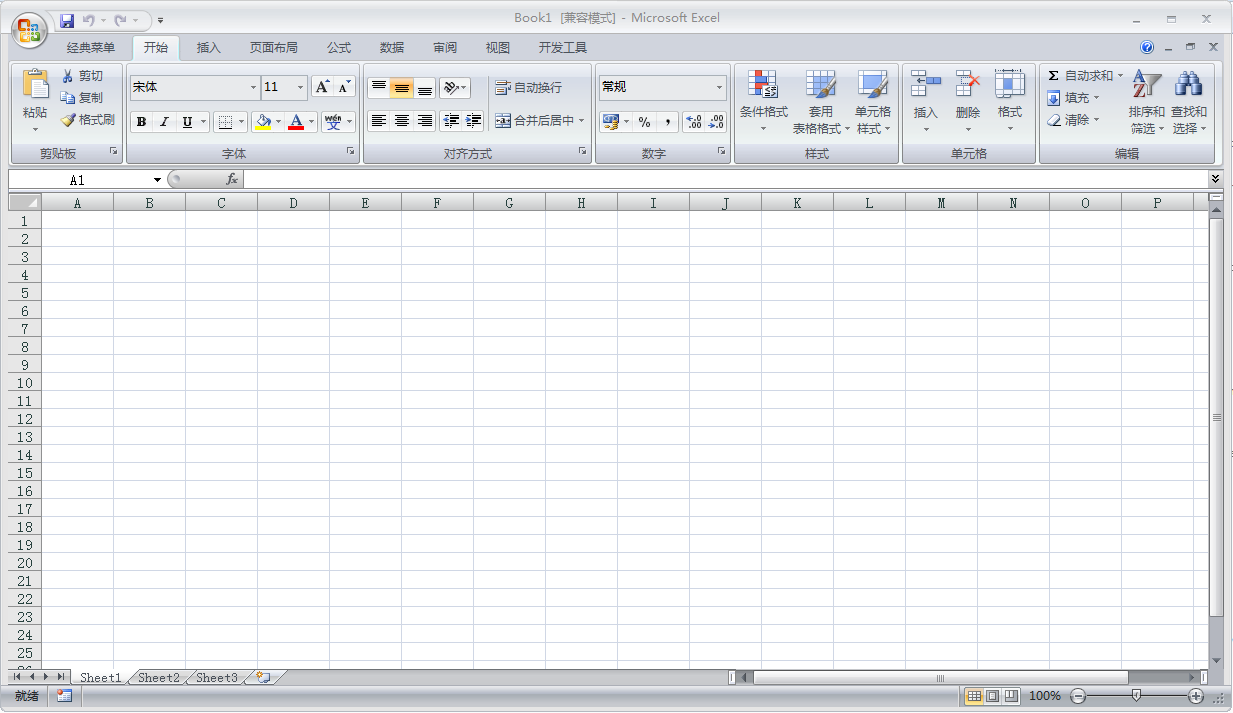The image size is (1233, 713).
Task: Open Conditional Formatting icon in styles group
Action: point(763,85)
